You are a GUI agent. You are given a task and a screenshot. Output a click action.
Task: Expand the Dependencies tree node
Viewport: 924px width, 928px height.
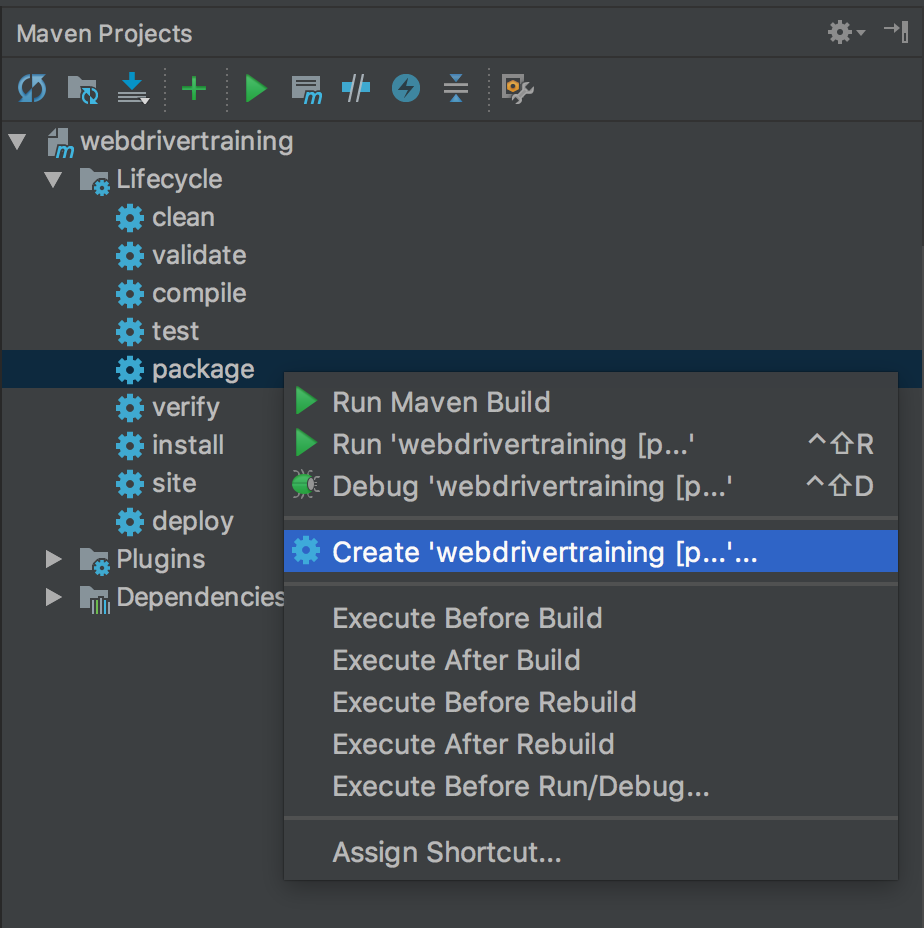click(x=54, y=597)
